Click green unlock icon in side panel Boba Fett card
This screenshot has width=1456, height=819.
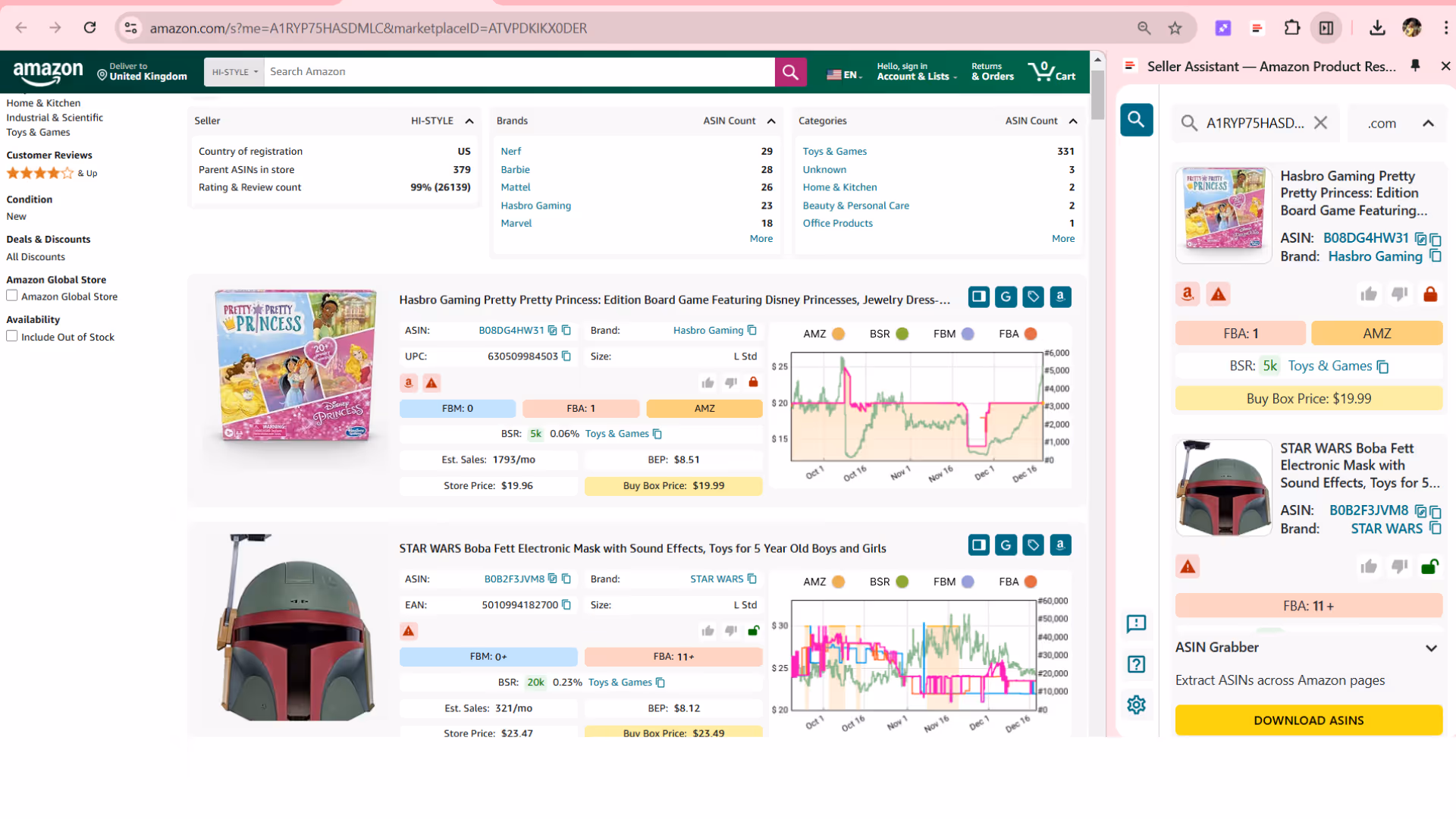coord(1430,566)
